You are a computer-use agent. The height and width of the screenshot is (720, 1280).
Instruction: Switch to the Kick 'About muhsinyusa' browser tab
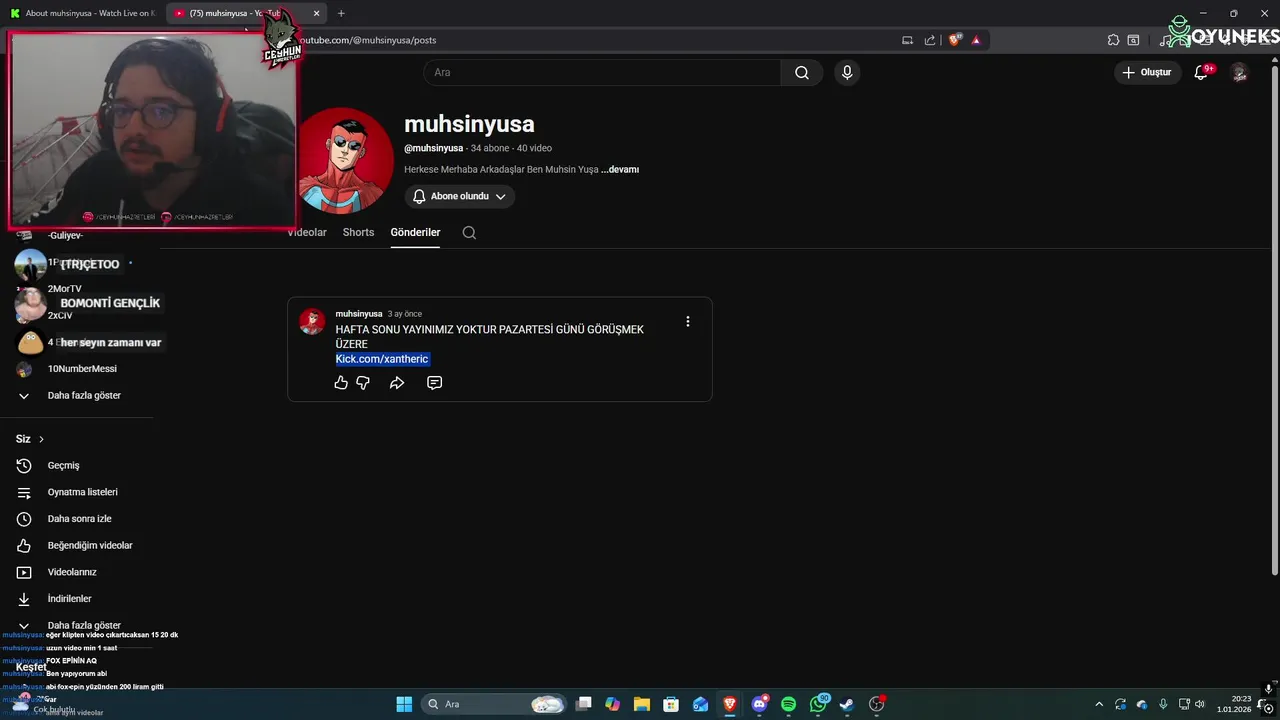pos(82,13)
